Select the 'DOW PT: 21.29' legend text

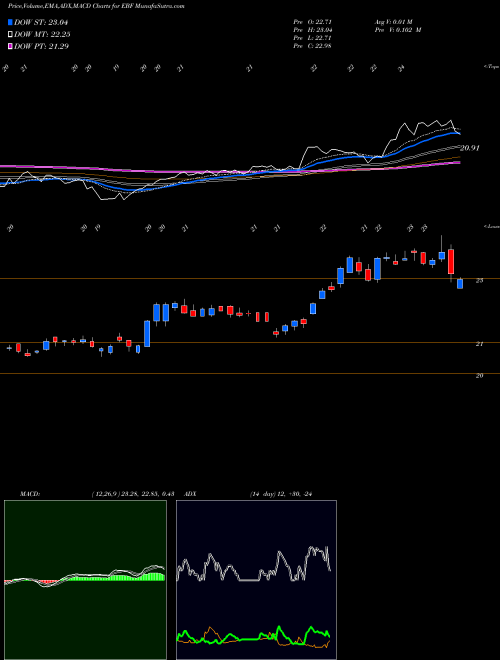click(41, 46)
